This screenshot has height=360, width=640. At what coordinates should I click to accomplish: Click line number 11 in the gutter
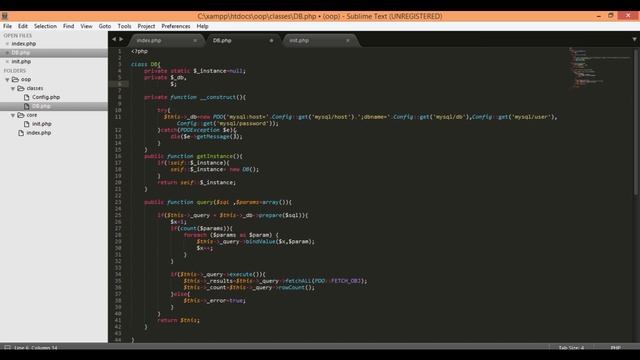[x=118, y=117]
